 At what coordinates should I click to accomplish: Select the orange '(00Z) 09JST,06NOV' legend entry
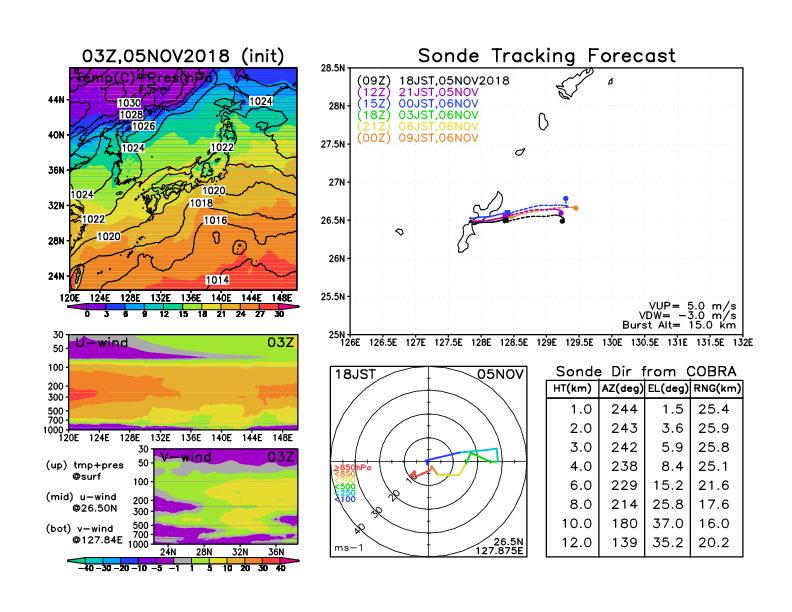[x=417, y=138]
